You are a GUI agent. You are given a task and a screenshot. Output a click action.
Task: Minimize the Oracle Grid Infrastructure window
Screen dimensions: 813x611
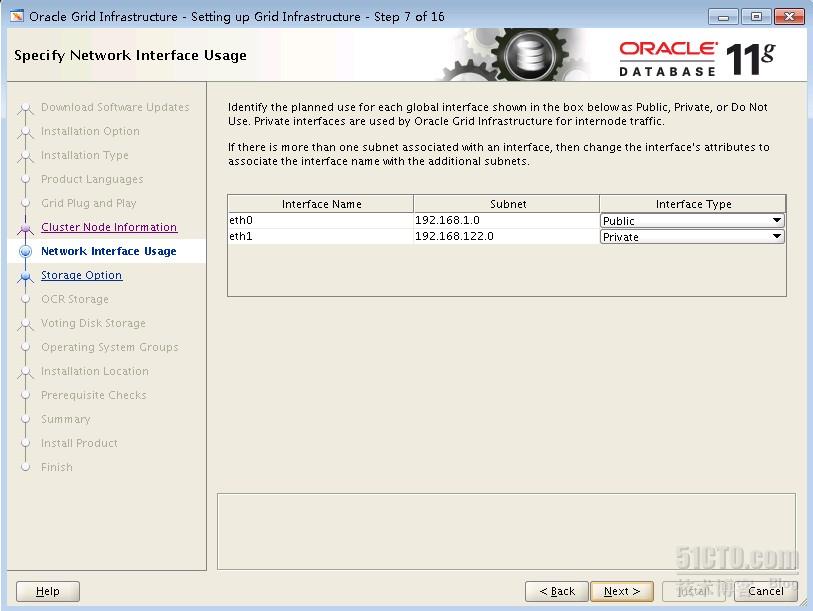[x=723, y=17]
